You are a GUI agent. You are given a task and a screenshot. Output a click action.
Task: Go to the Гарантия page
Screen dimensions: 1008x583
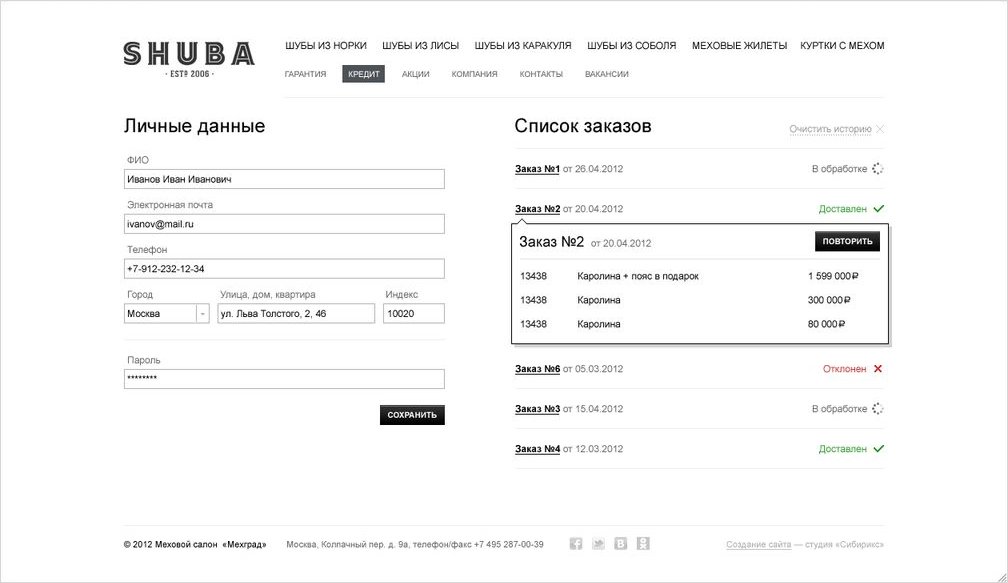(305, 74)
